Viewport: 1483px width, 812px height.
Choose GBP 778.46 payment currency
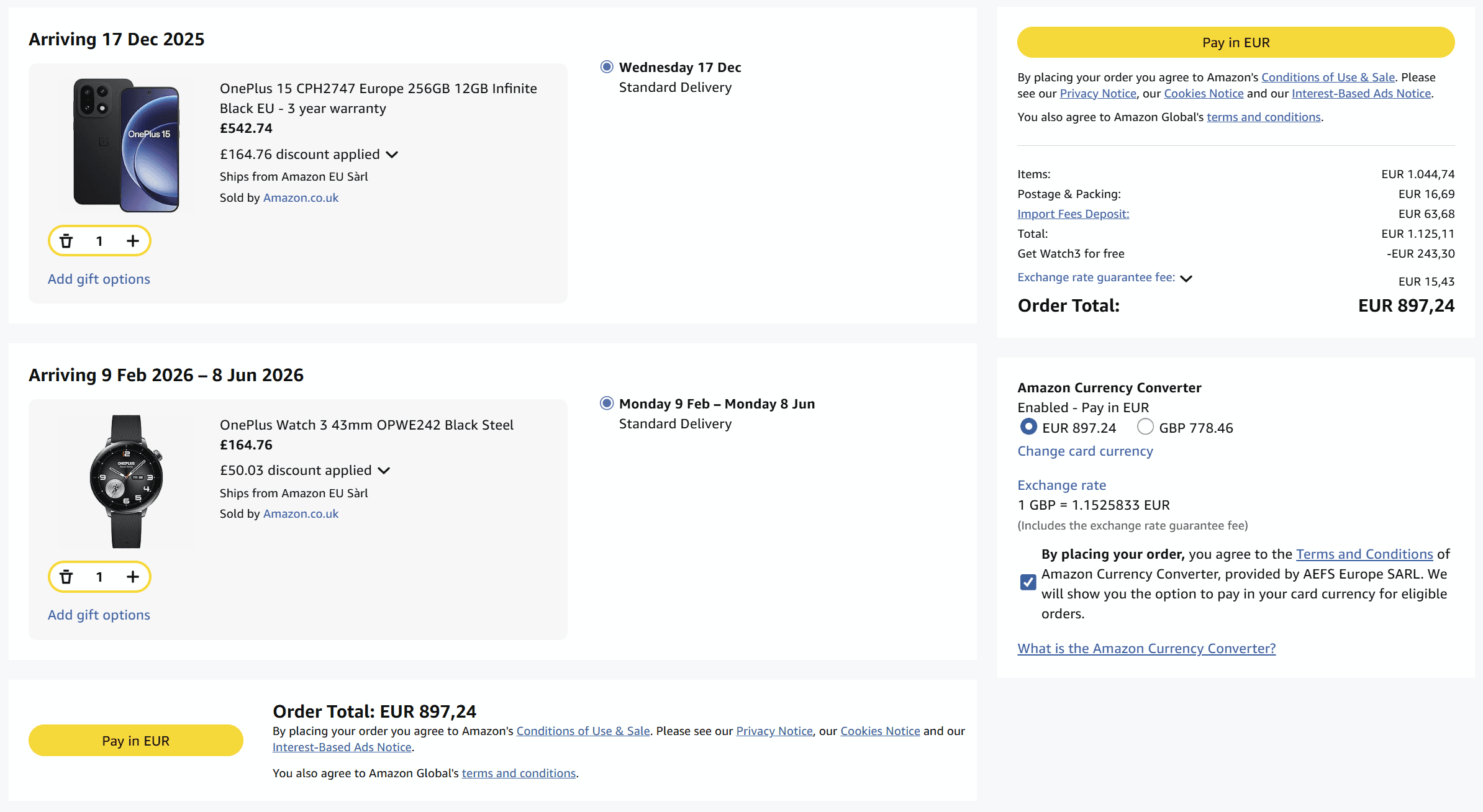1145,427
